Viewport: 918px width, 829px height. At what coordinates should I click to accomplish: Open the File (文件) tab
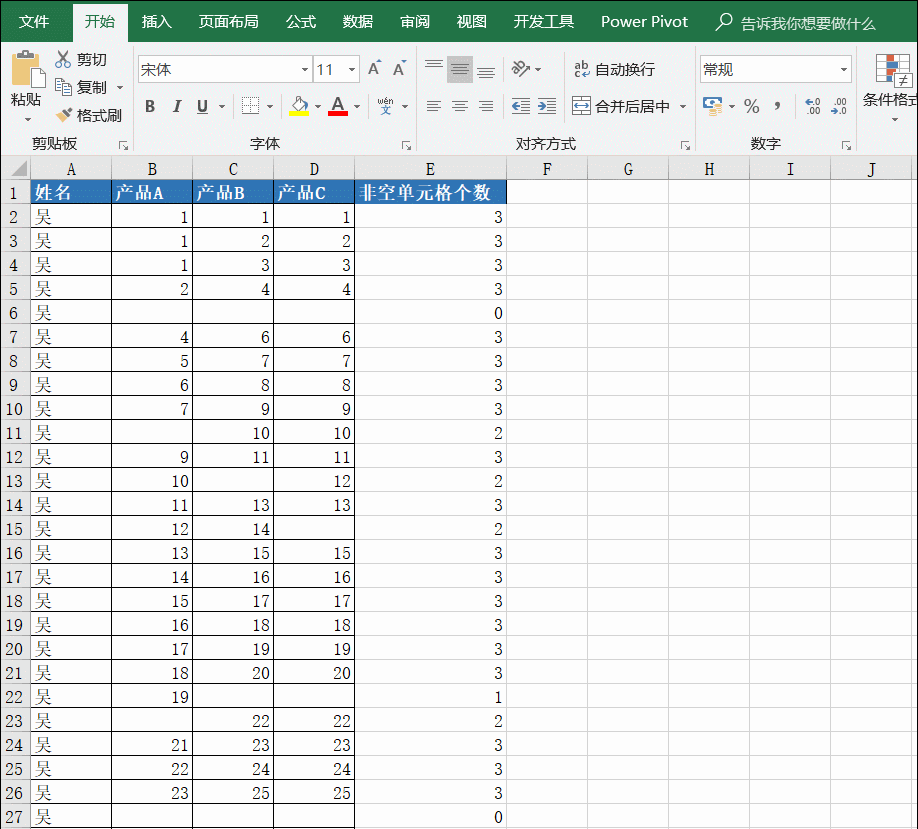point(34,22)
